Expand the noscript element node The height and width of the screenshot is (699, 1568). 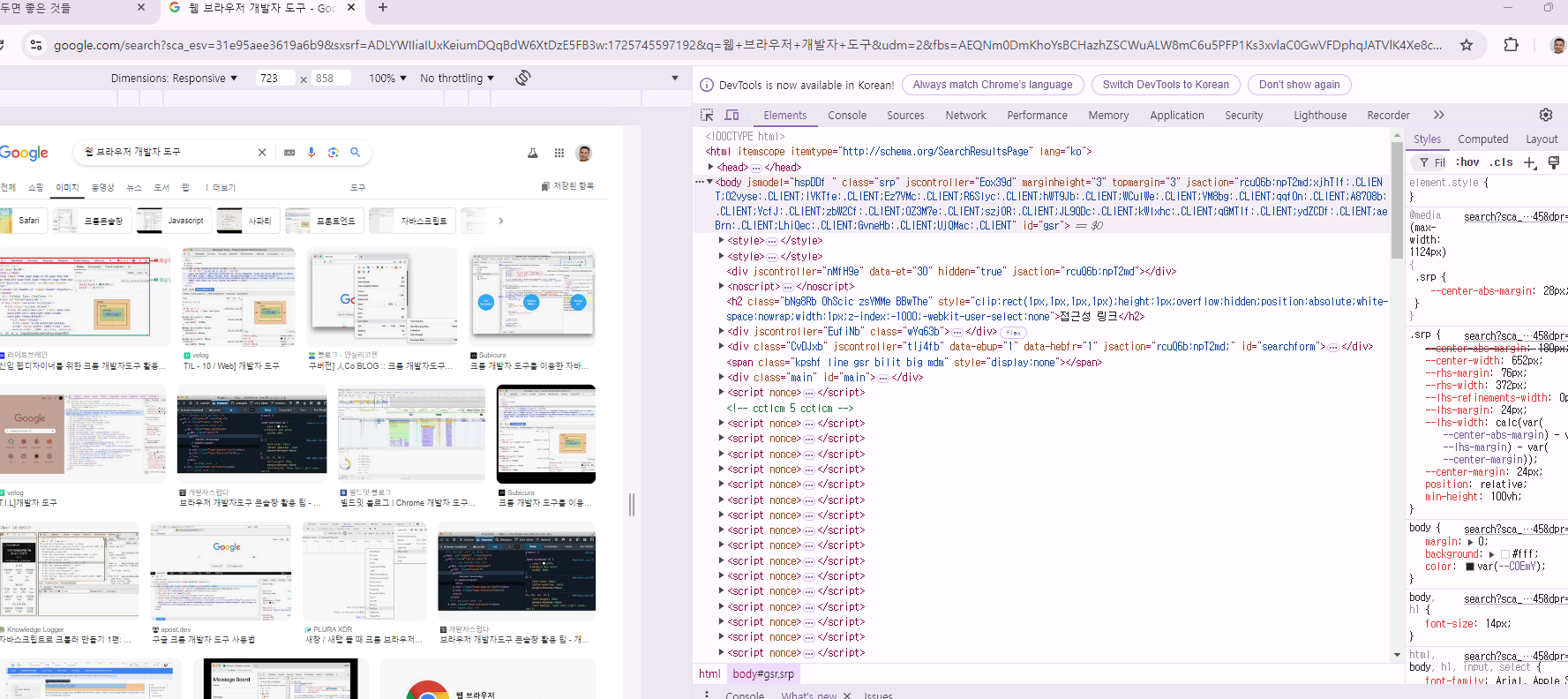tap(722, 286)
